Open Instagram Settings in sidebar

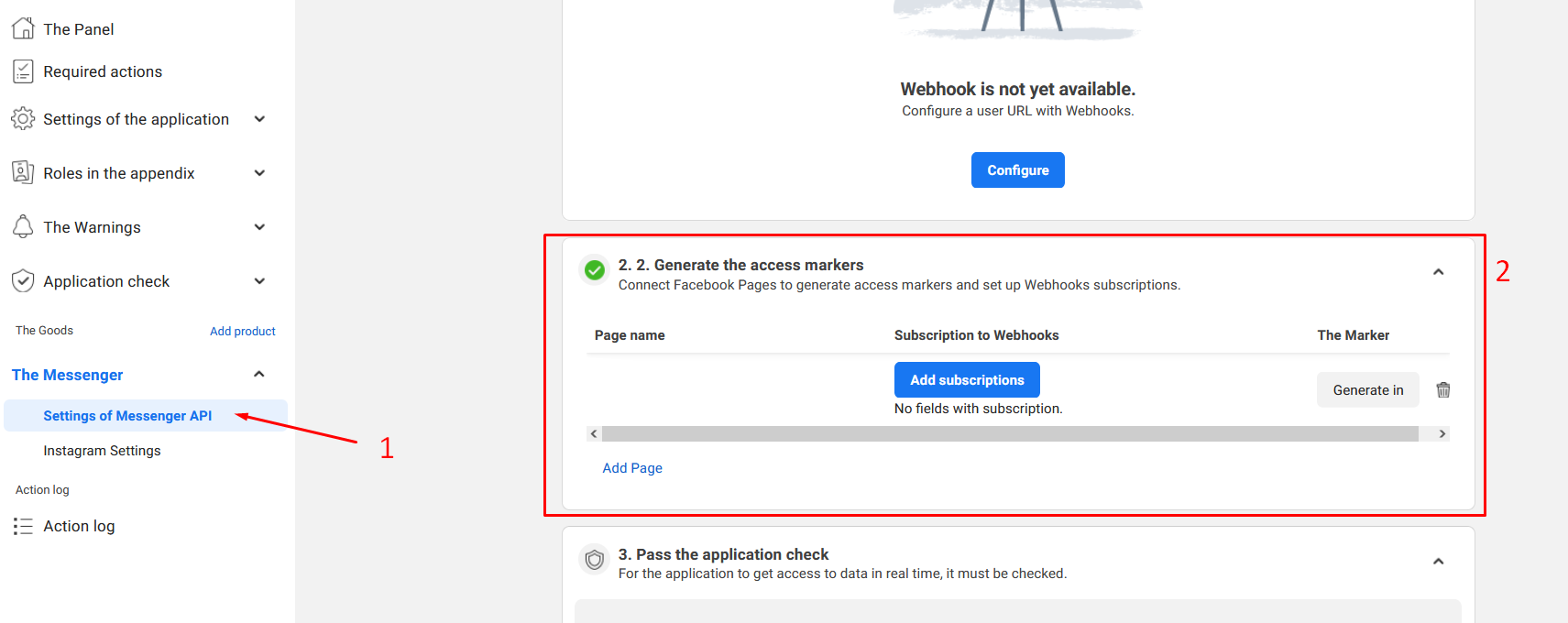(102, 451)
